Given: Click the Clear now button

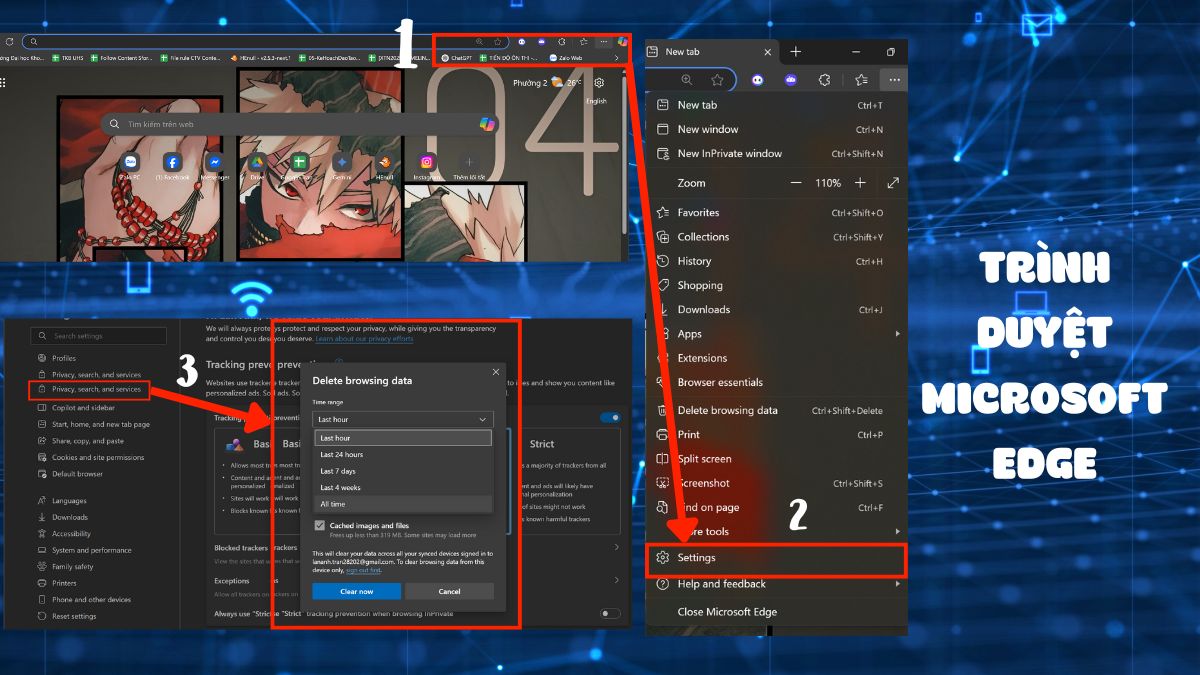Looking at the screenshot, I should point(356,591).
